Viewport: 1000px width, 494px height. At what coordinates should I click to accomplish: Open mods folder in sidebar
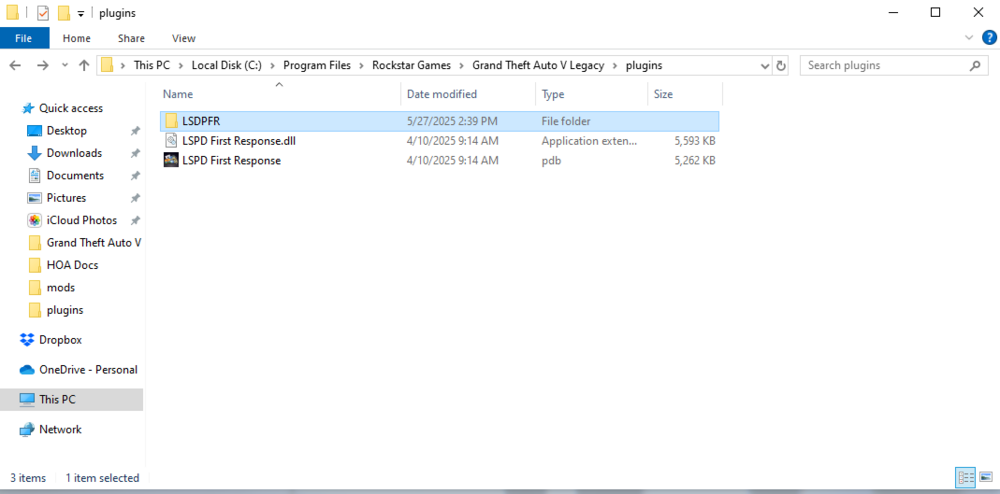coord(61,287)
